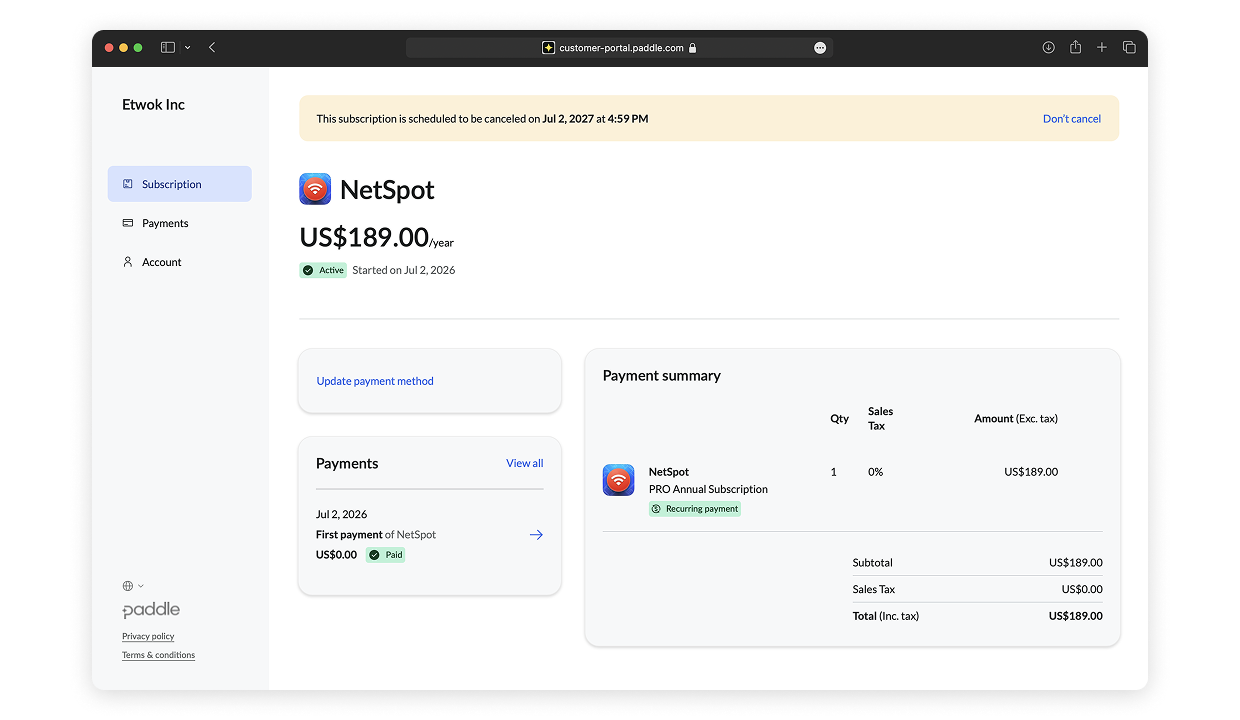
Task: Open the Subscription sidebar section
Action: click(x=180, y=184)
